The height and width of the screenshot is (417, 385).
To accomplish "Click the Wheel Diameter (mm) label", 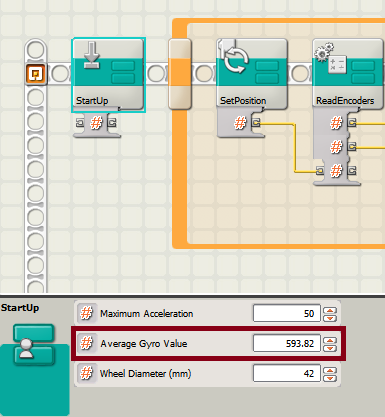I will 146,374.
